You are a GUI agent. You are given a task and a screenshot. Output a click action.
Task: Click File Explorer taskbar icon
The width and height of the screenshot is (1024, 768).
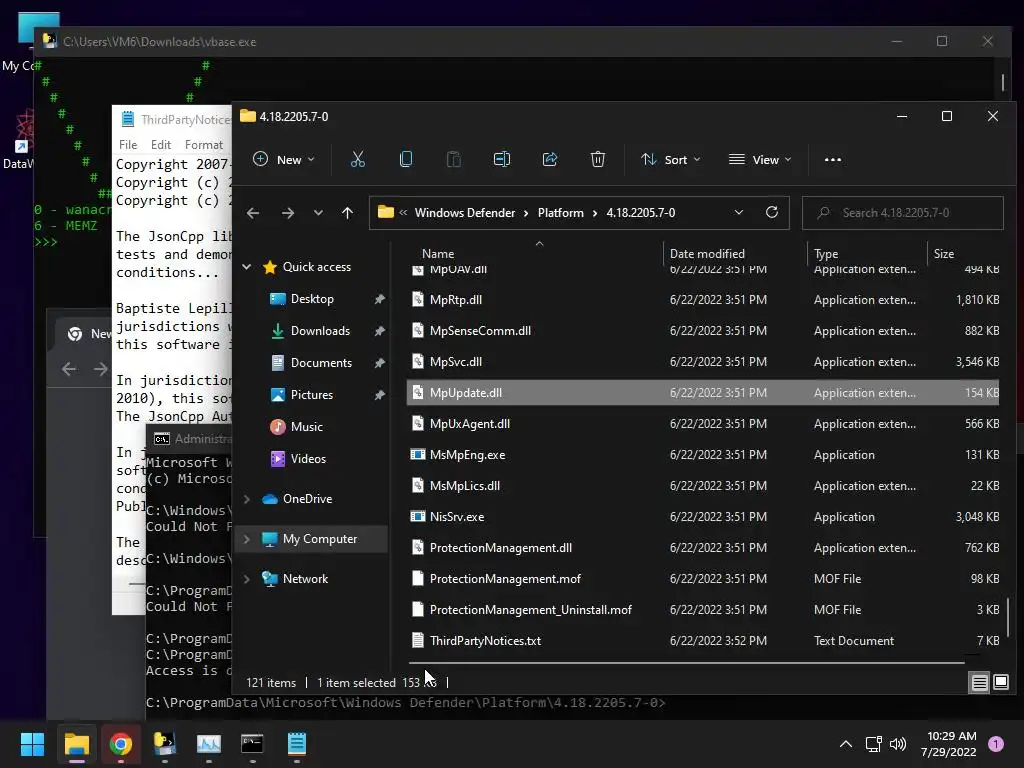[76, 744]
